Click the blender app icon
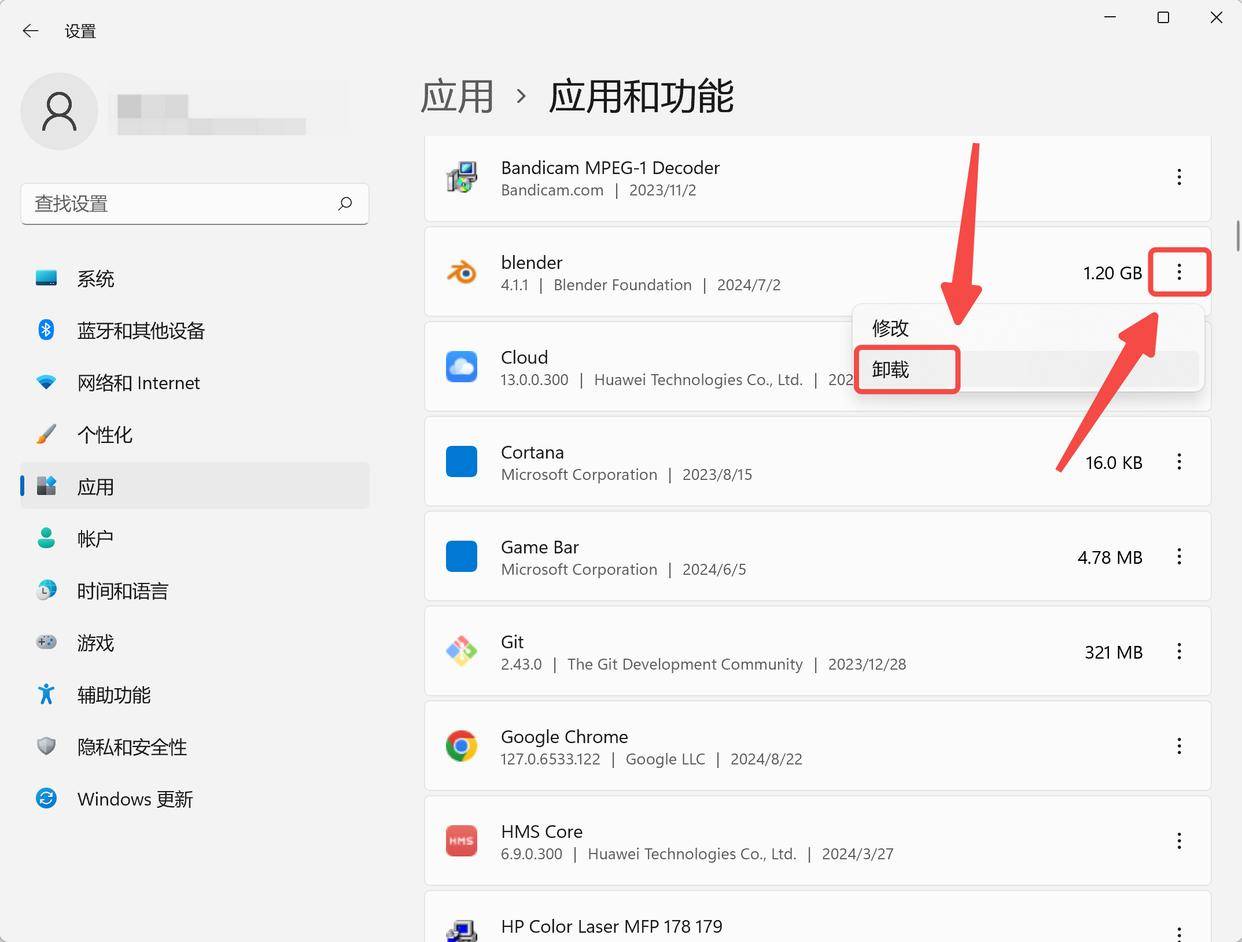The image size is (1242, 942). pos(461,272)
